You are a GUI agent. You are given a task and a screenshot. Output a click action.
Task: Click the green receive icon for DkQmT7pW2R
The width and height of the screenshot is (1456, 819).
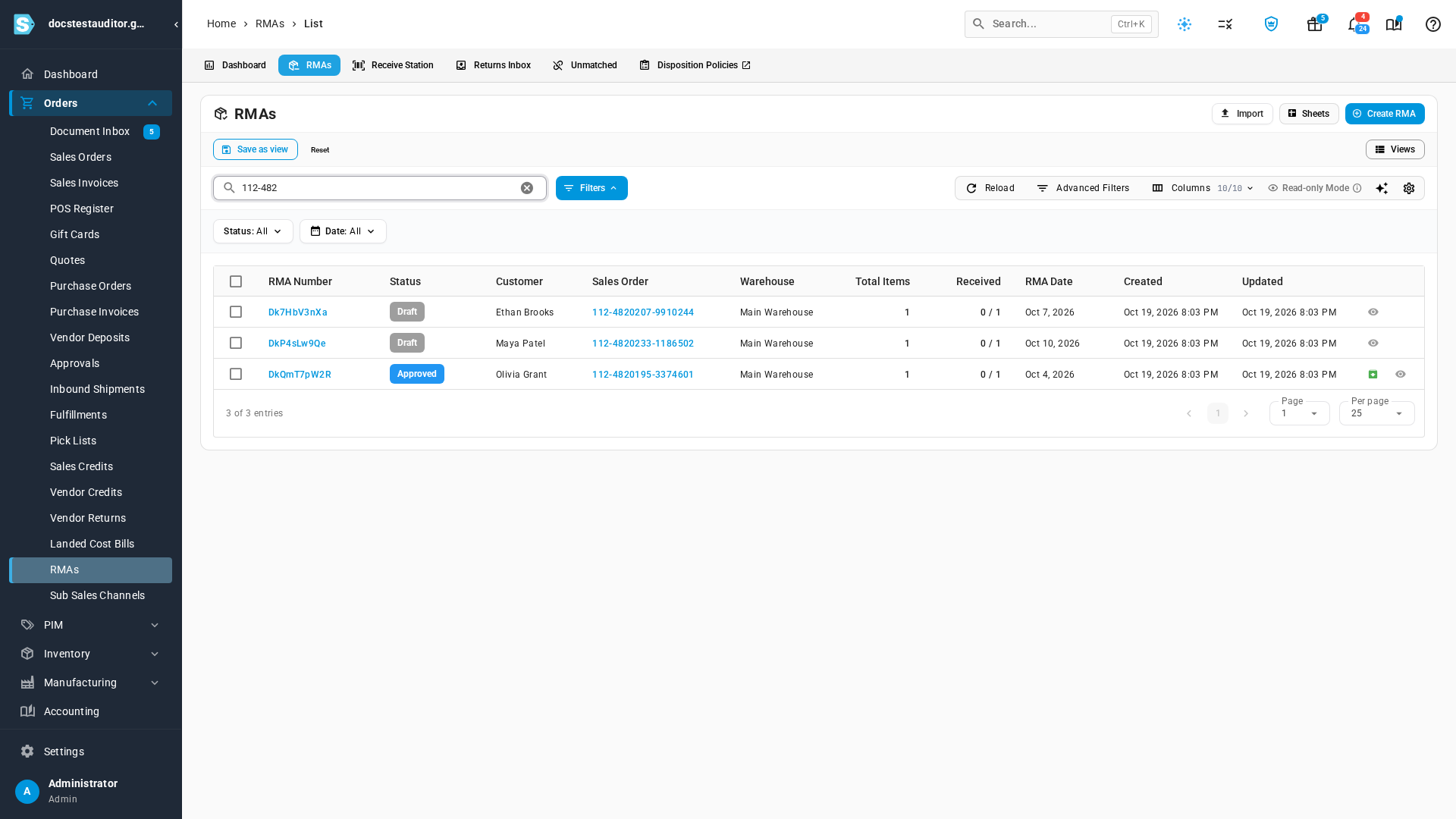point(1373,375)
